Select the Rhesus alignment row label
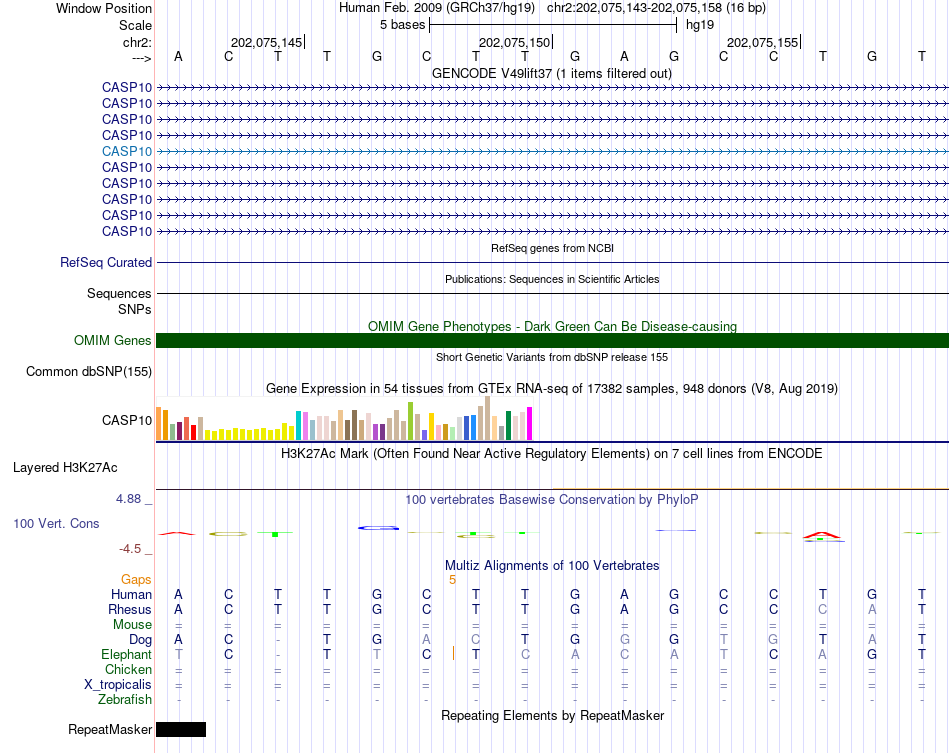This screenshot has height=753, width=950. (x=130, y=609)
